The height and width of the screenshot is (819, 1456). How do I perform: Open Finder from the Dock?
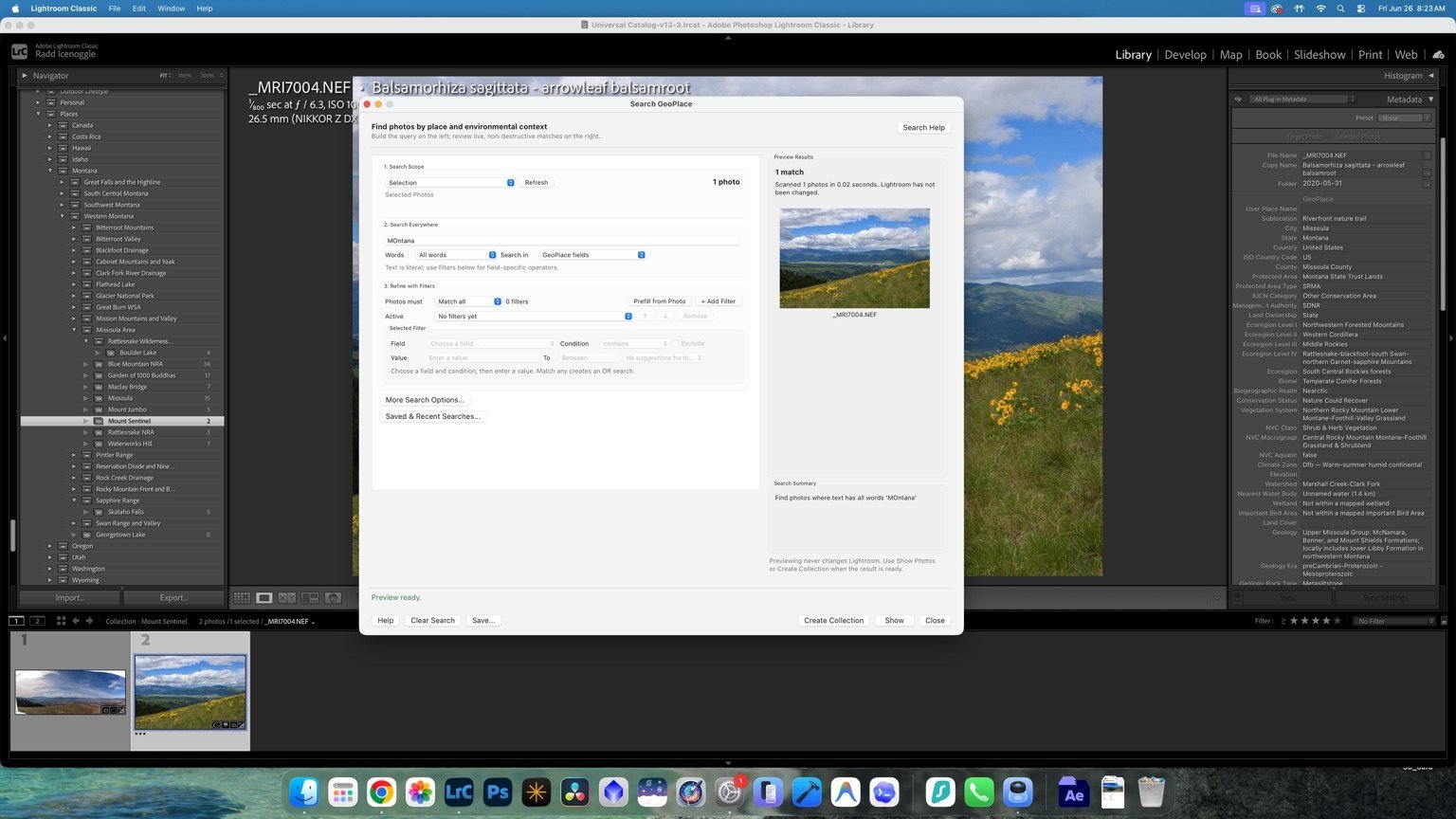pos(304,792)
